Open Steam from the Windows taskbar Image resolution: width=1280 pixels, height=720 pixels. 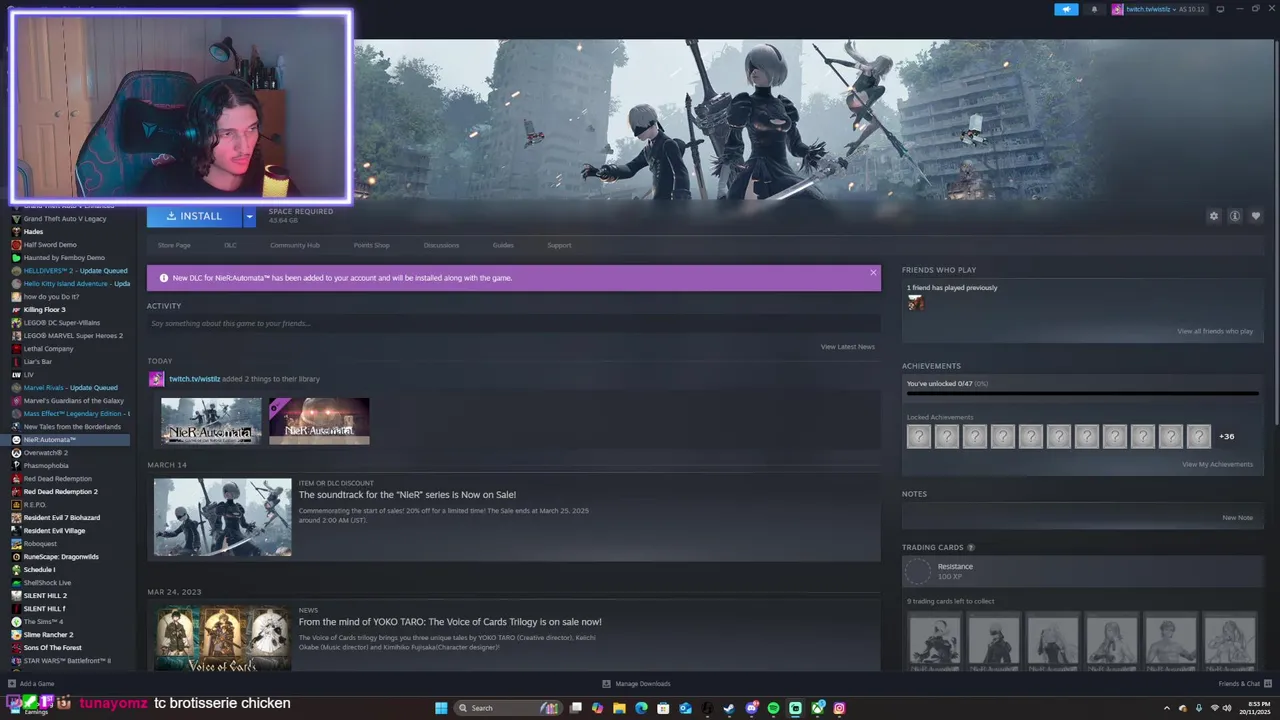[729, 708]
